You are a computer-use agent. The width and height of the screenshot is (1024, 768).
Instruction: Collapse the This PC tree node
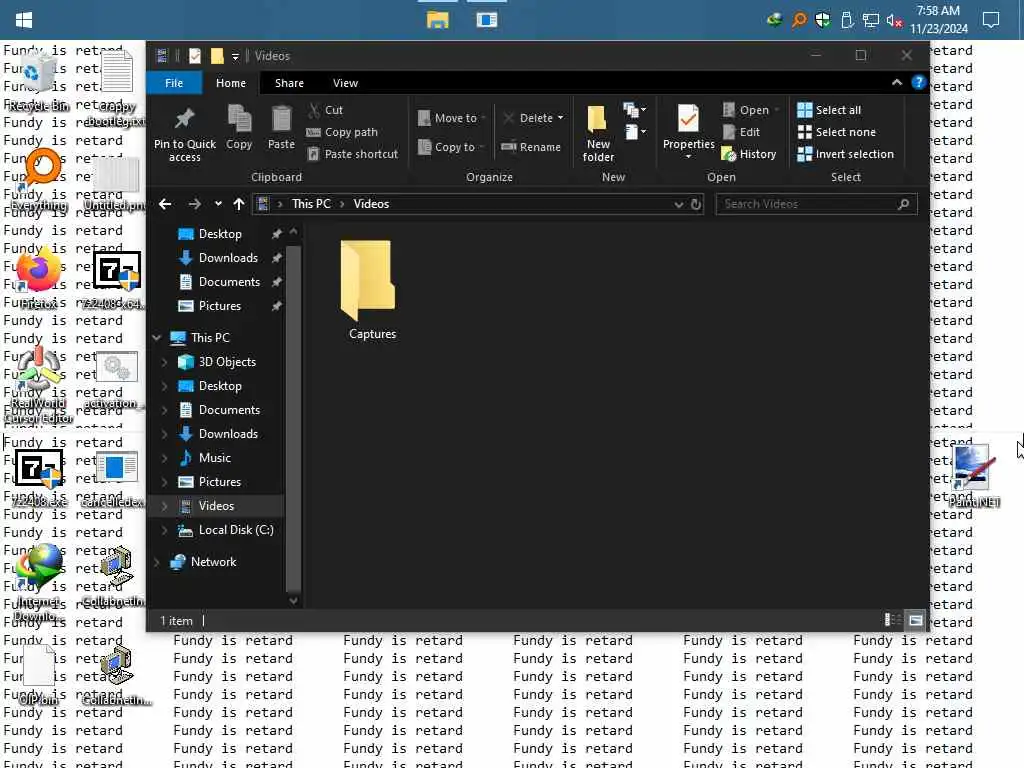(x=157, y=338)
